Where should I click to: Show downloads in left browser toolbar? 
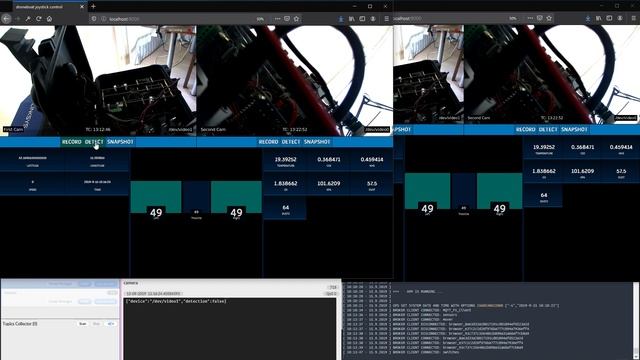pyautogui.click(x=341, y=19)
